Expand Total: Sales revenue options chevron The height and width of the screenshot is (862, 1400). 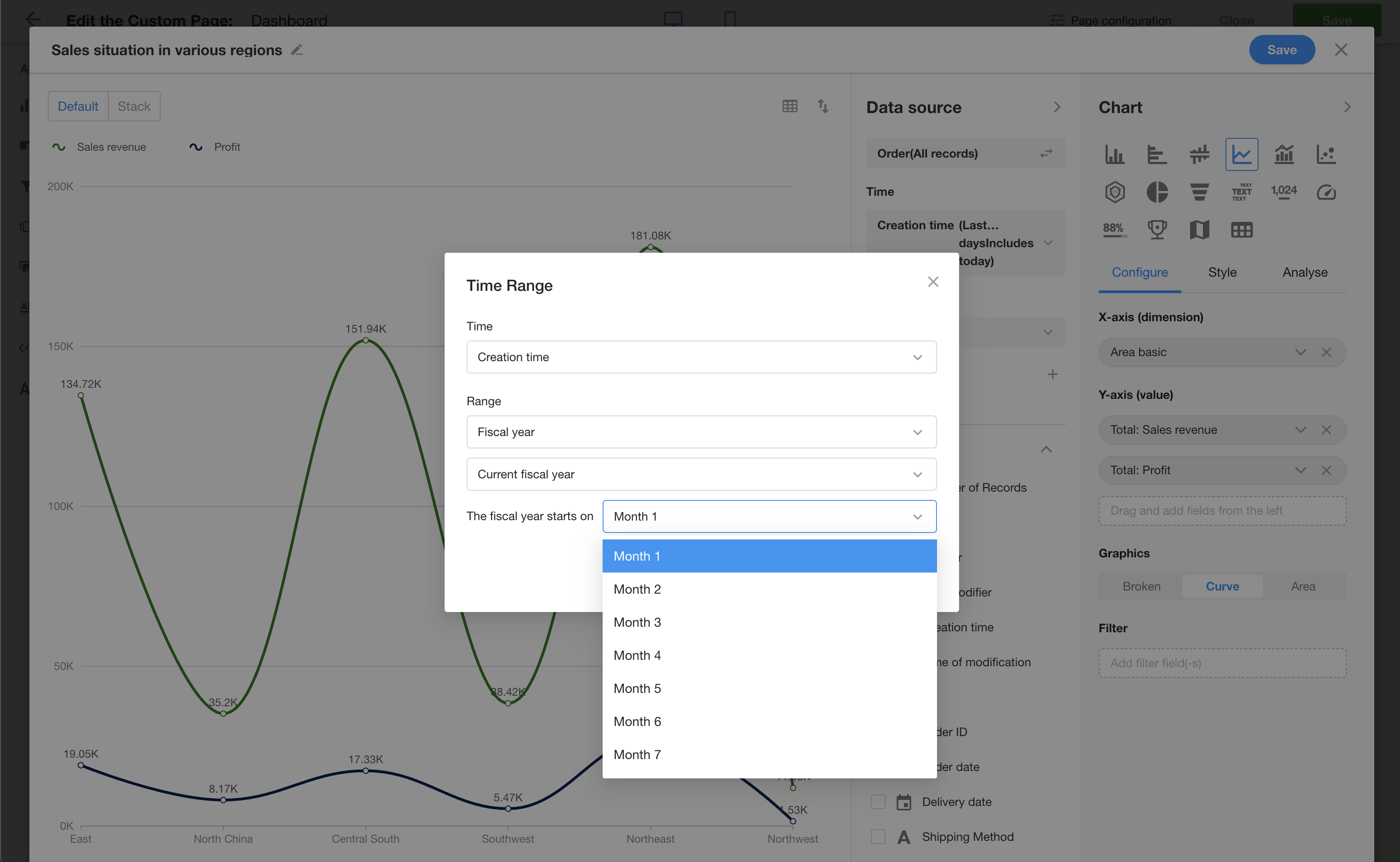click(x=1300, y=430)
